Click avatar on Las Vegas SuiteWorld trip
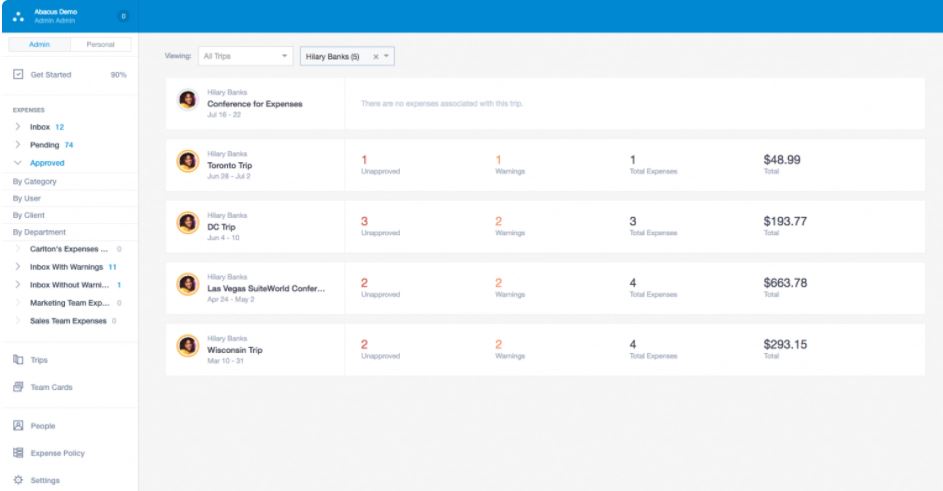Image resolution: width=943 pixels, height=491 pixels. [x=188, y=284]
